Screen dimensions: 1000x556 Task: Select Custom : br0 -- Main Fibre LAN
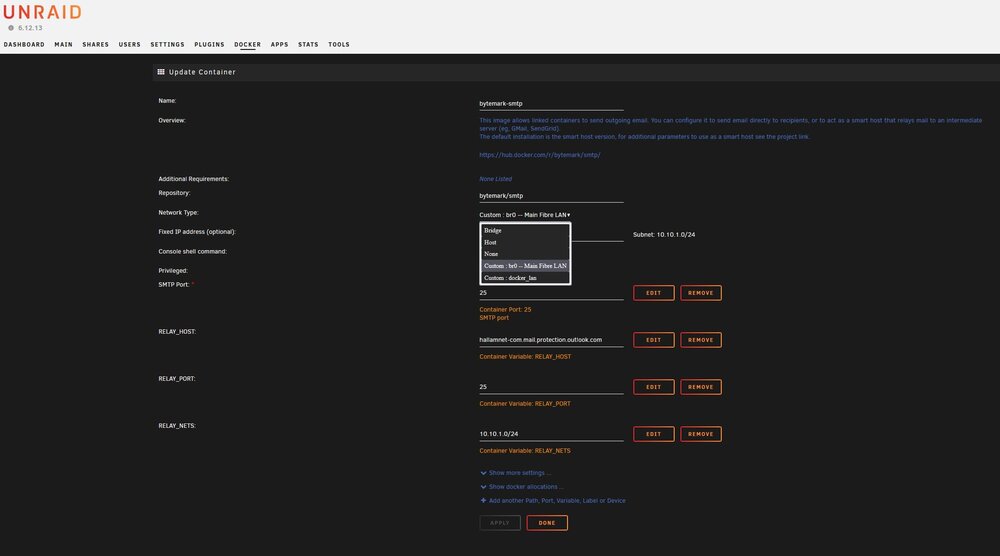525,266
